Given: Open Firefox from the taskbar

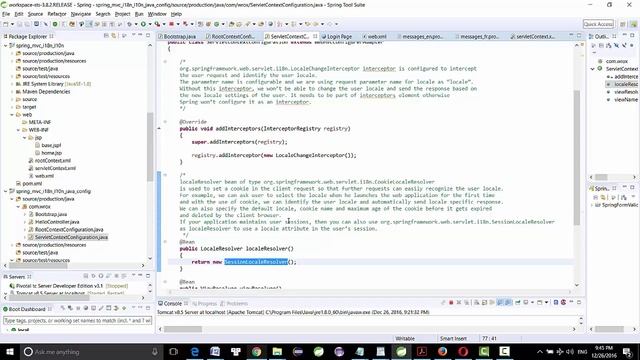Looking at the screenshot, I should (x=442, y=351).
